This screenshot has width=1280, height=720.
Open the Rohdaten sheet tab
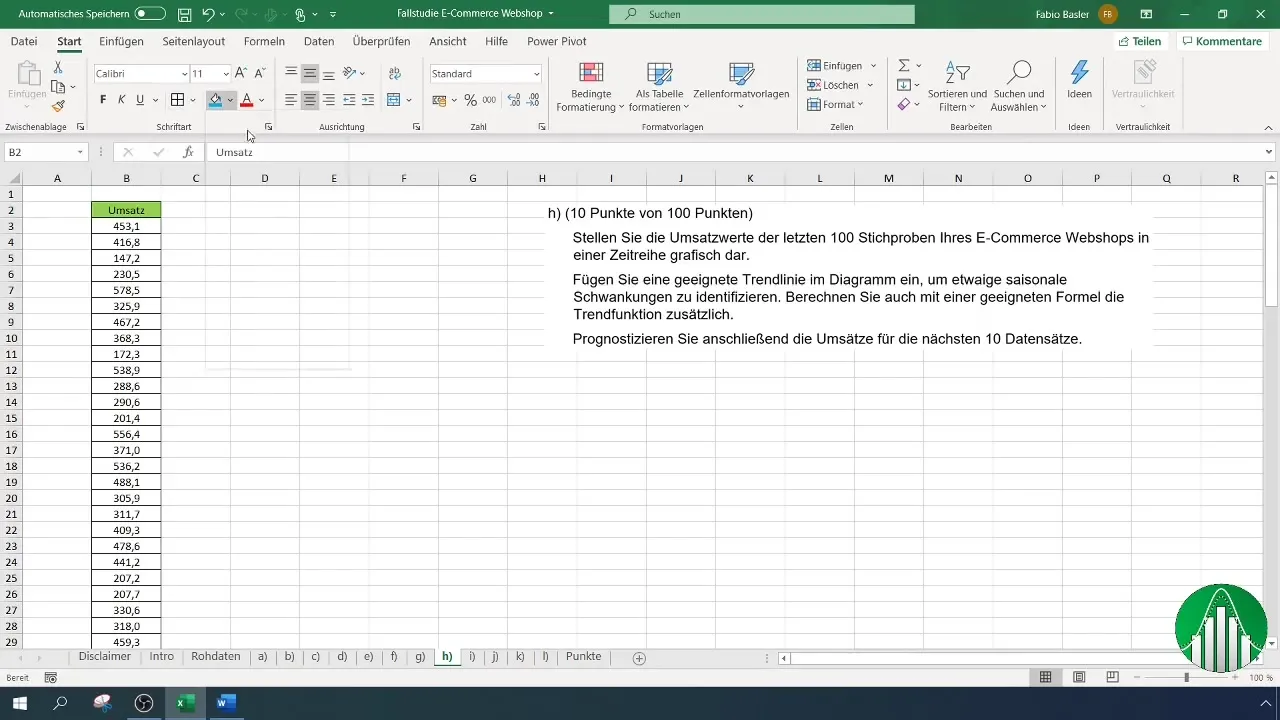(x=215, y=657)
